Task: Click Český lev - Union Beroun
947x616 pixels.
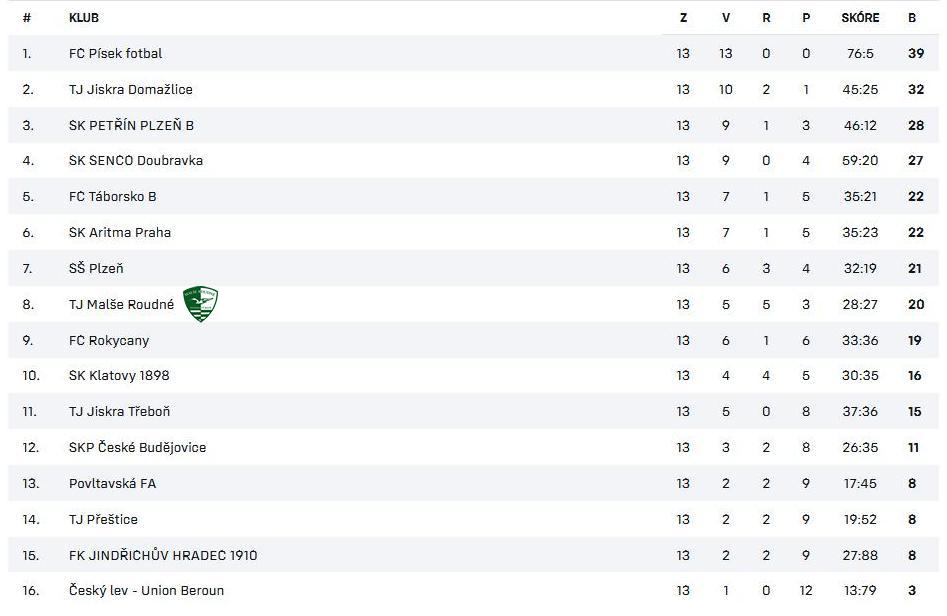Action: 146,590
